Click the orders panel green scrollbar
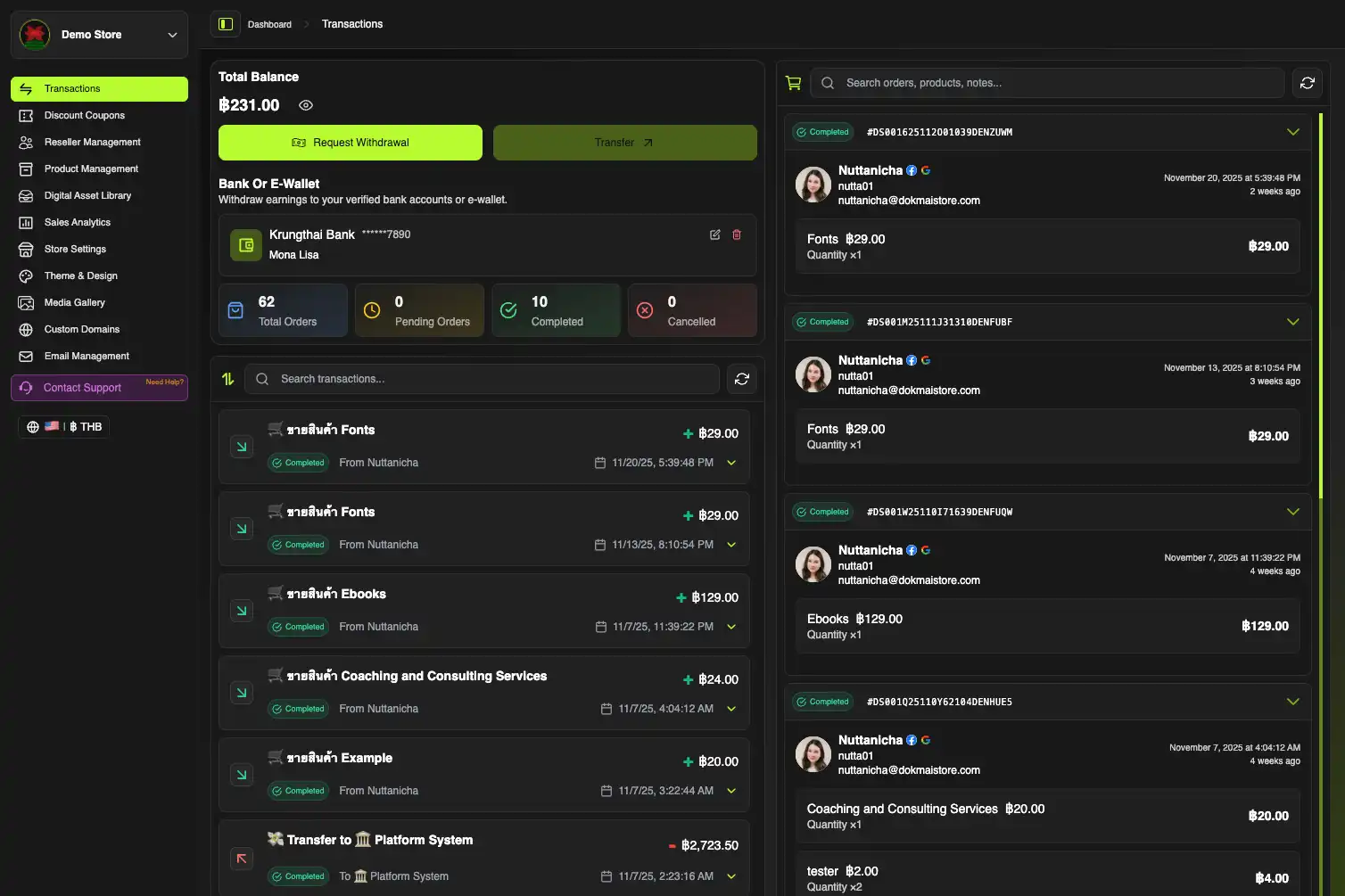 1320,303
